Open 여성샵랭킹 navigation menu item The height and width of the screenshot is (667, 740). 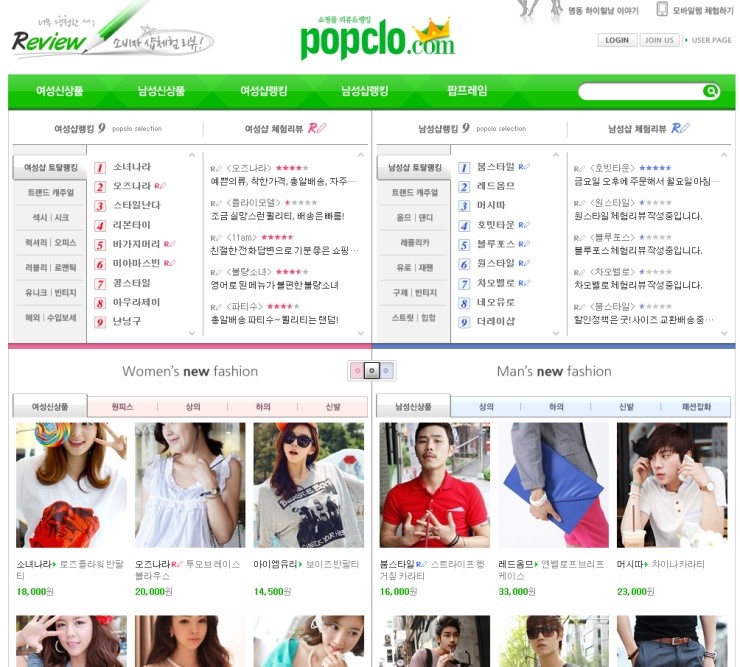263,91
